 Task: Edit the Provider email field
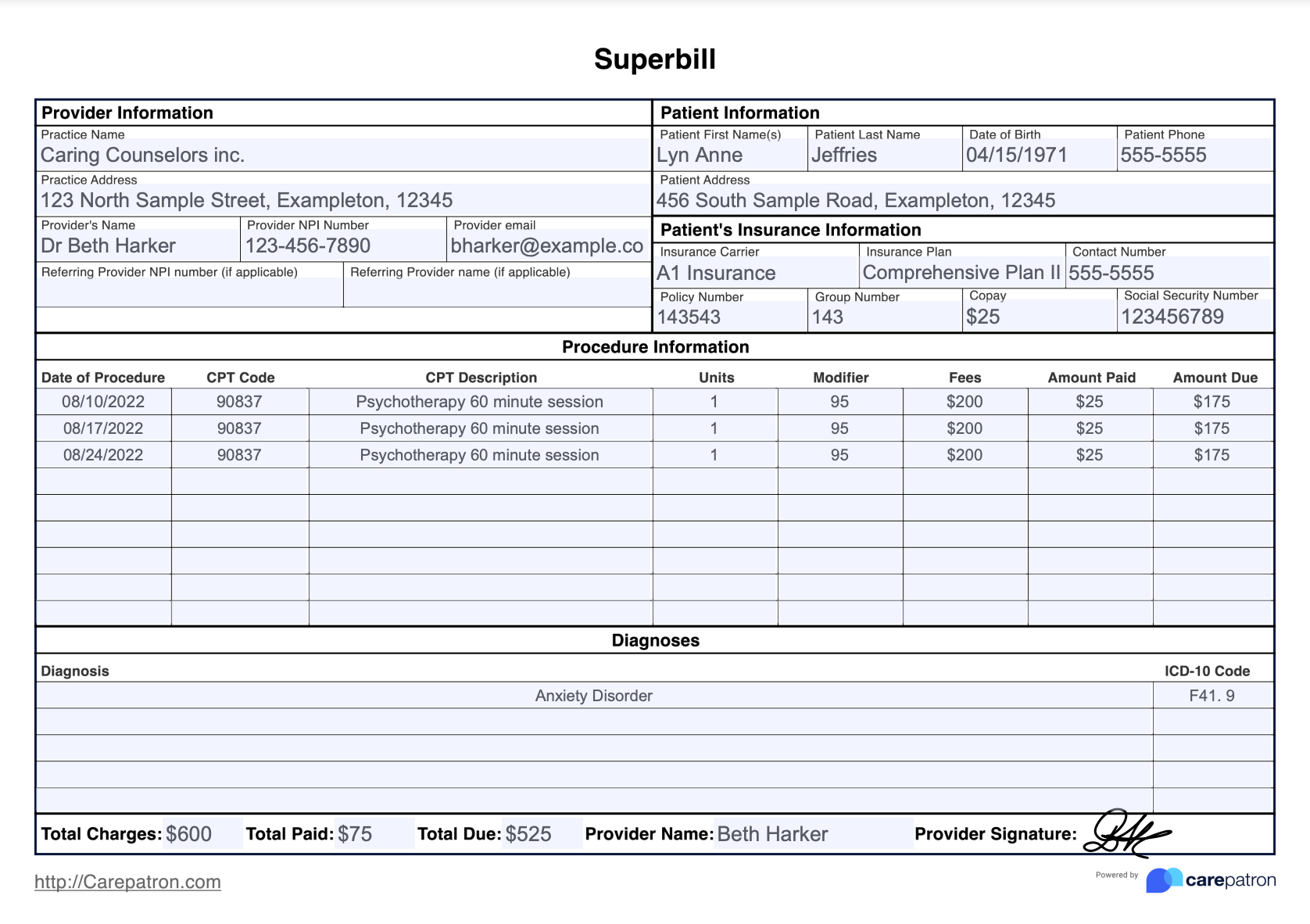[547, 245]
